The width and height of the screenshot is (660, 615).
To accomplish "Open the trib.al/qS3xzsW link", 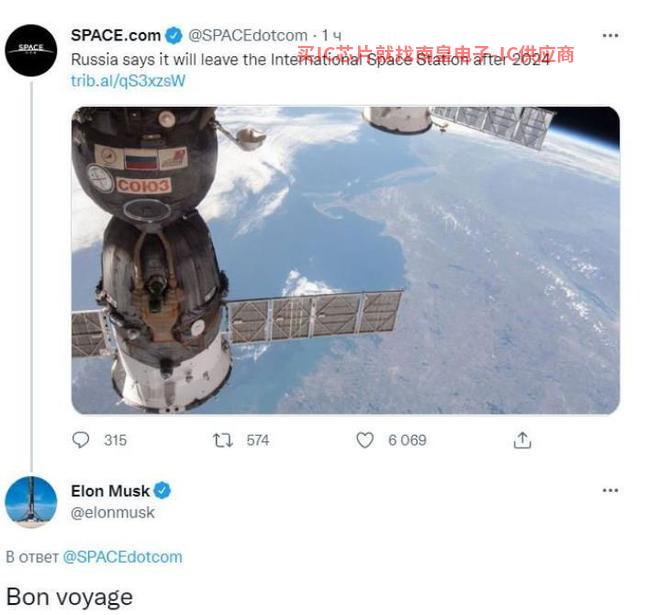I will click(x=128, y=81).
